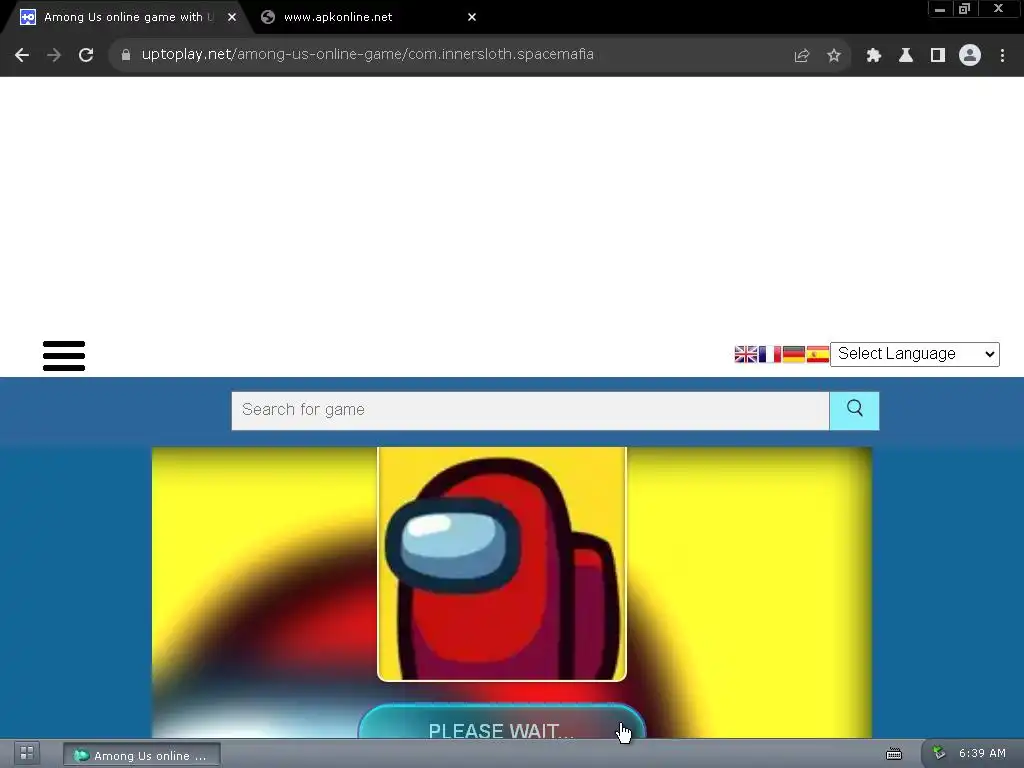The width and height of the screenshot is (1024, 768).
Task: Open the Chrome three-dot menu
Action: click(1002, 56)
